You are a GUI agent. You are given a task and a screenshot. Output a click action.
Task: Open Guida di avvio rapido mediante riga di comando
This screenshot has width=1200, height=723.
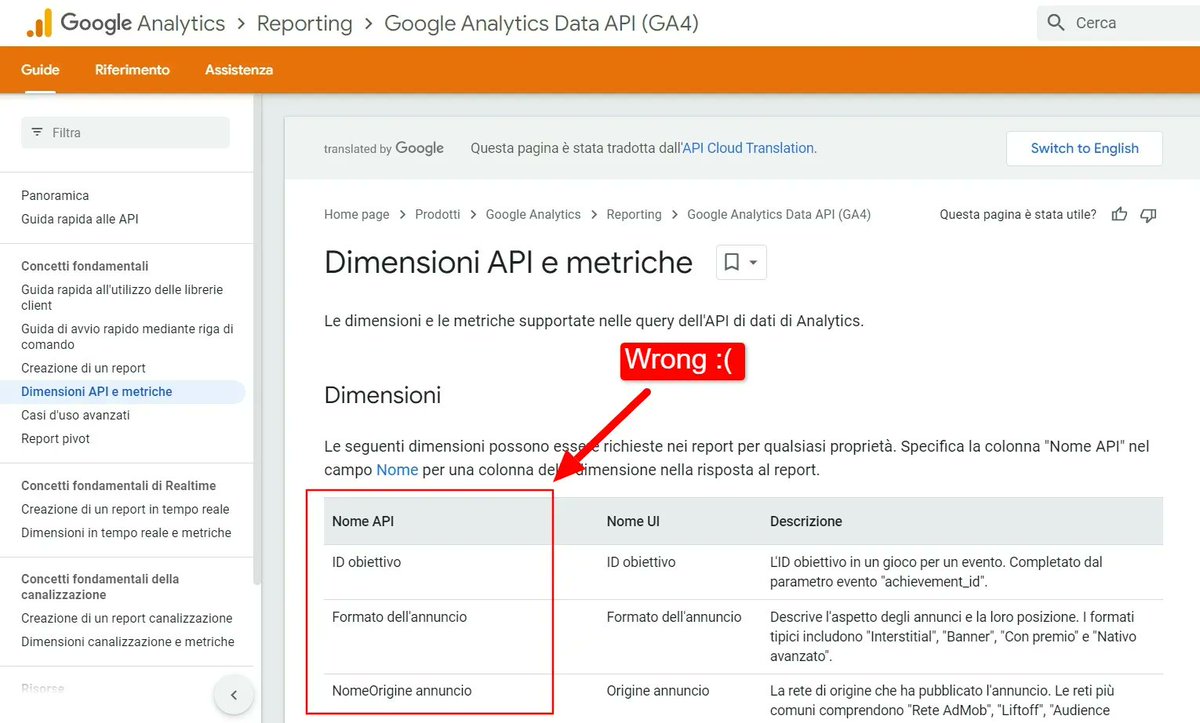point(127,336)
